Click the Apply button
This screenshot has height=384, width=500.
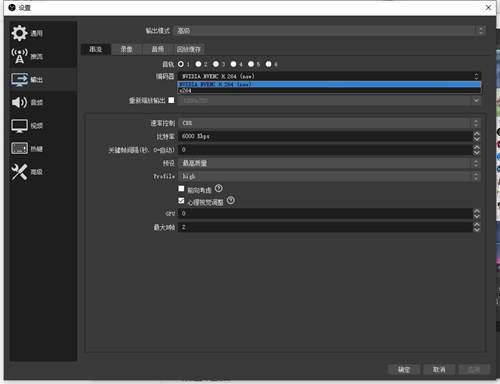click(474, 369)
